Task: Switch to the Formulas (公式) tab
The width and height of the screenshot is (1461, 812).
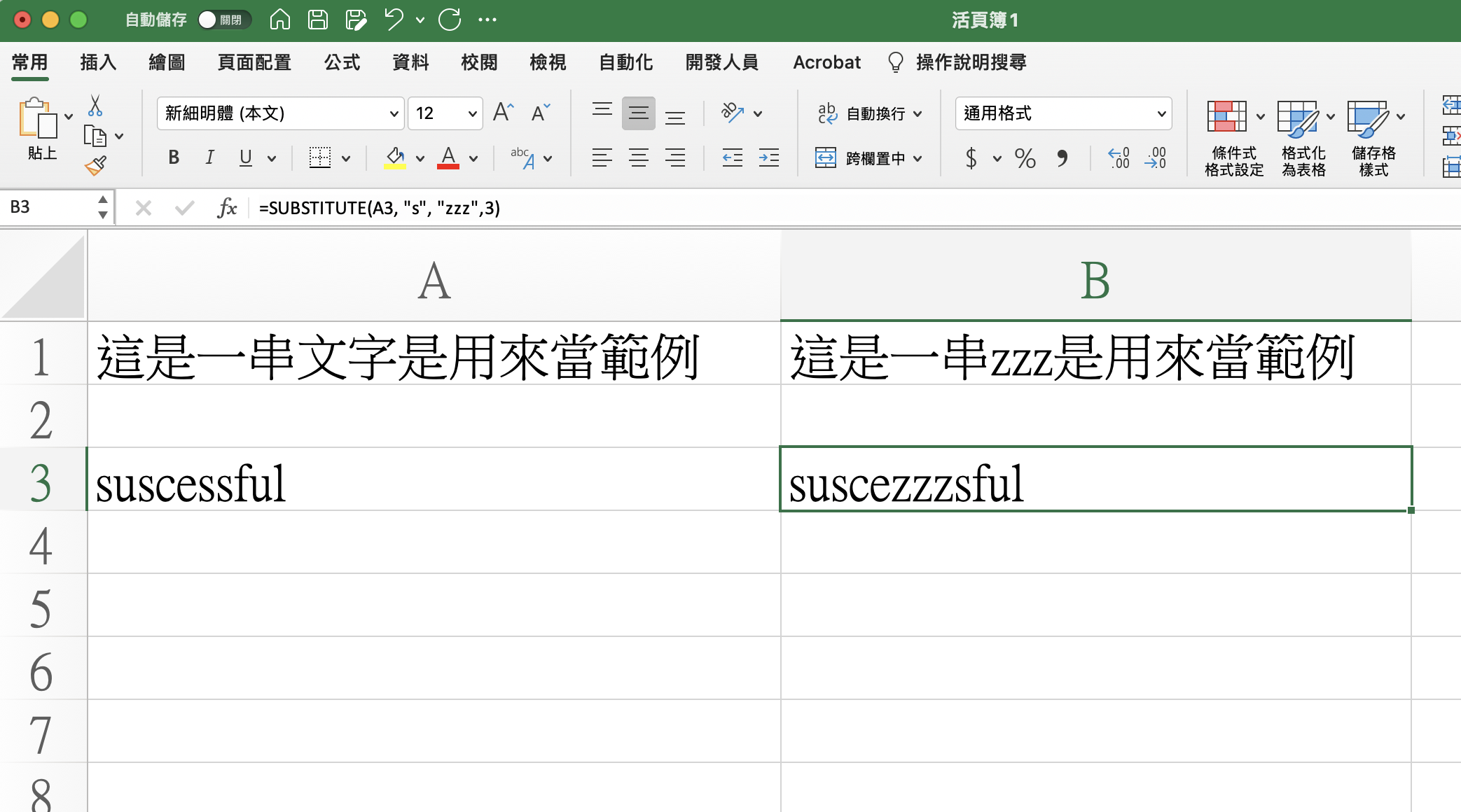Action: coord(342,62)
